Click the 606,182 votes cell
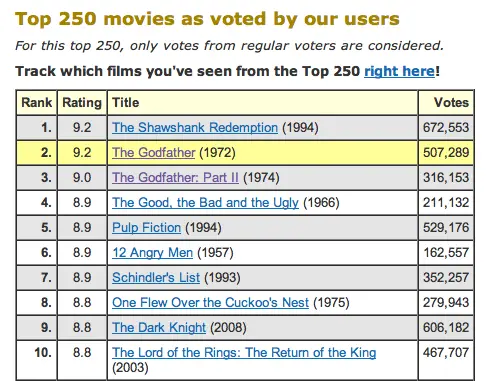This screenshot has height=381, width=494. point(446,328)
